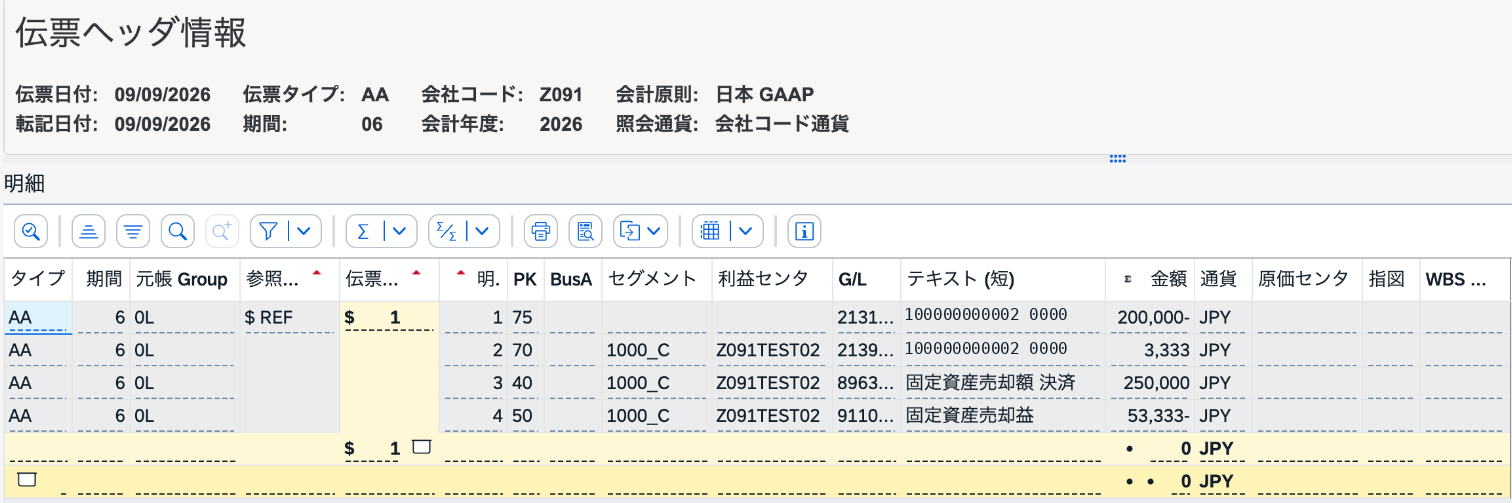Click the 会社コード value Z091
1512x503 pixels.
click(x=561, y=95)
